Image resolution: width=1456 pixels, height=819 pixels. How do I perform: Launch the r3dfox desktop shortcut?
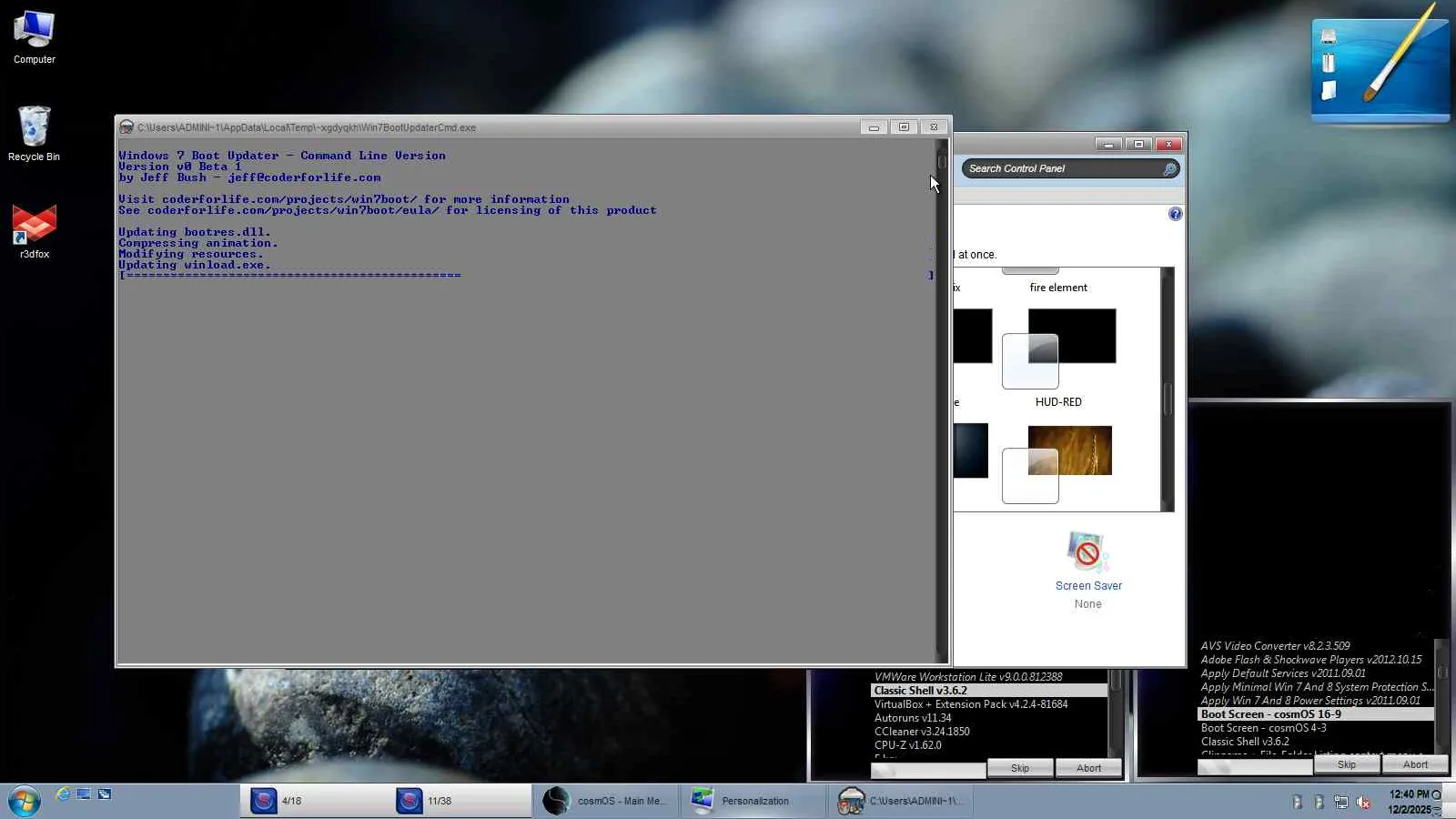click(35, 231)
